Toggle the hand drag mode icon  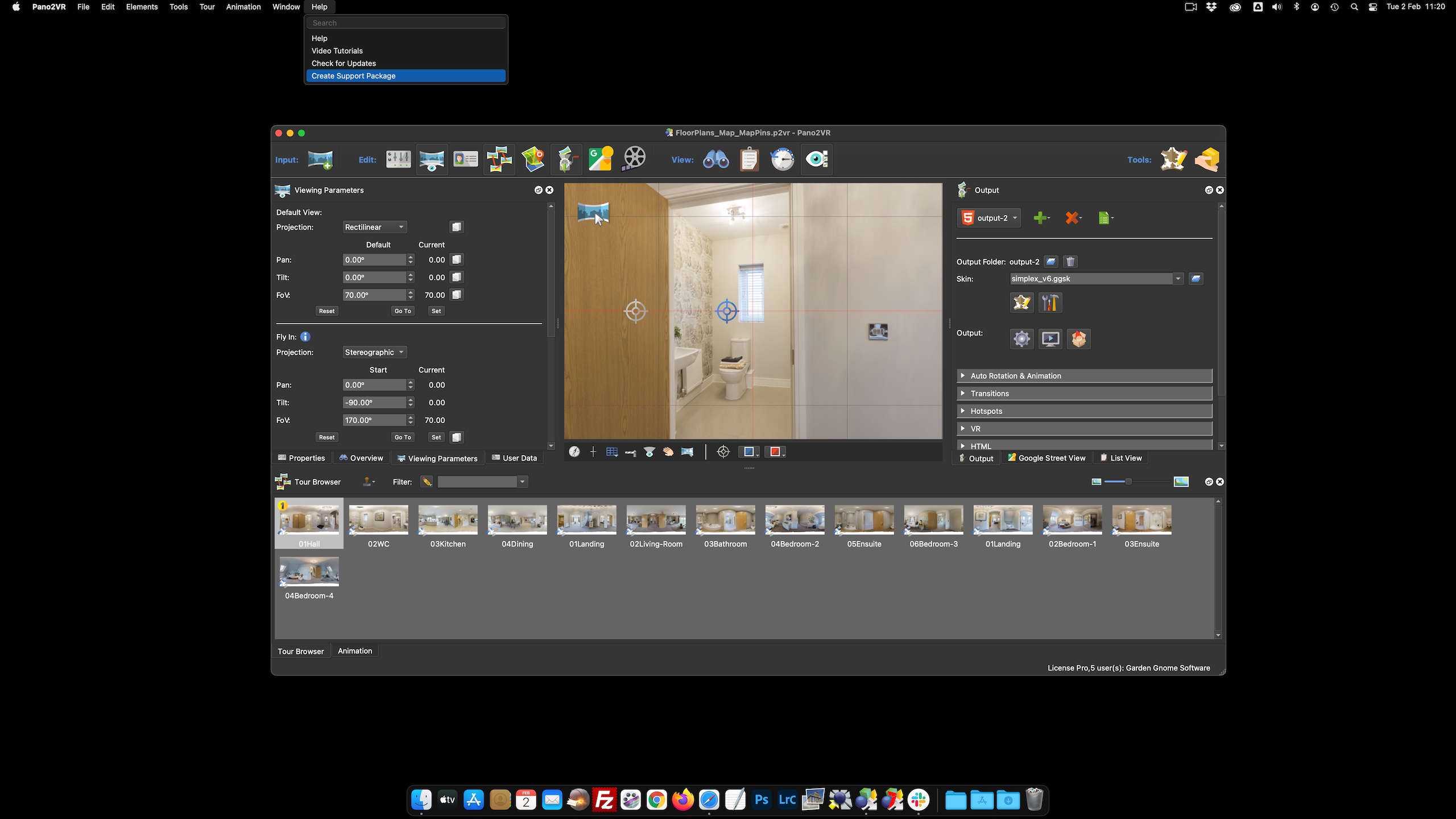point(668,452)
